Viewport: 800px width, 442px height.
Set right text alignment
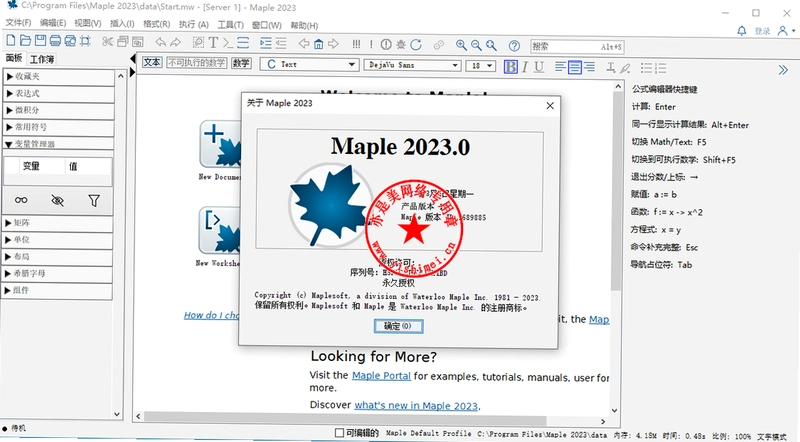click(589, 67)
